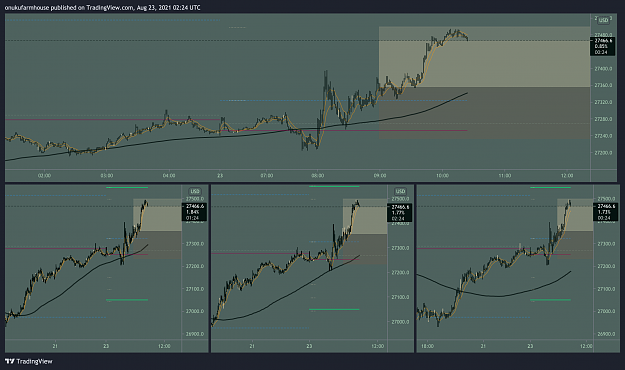Click the onukufarmhouse published on TradingView.com header text
This screenshot has height=370, width=625.
pos(102,7)
